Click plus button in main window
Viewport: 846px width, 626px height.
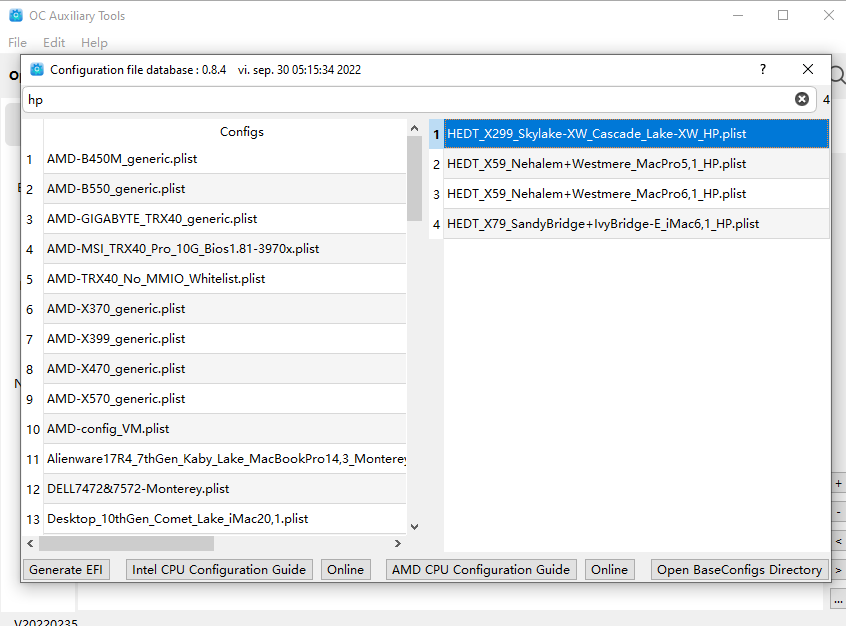(838, 484)
